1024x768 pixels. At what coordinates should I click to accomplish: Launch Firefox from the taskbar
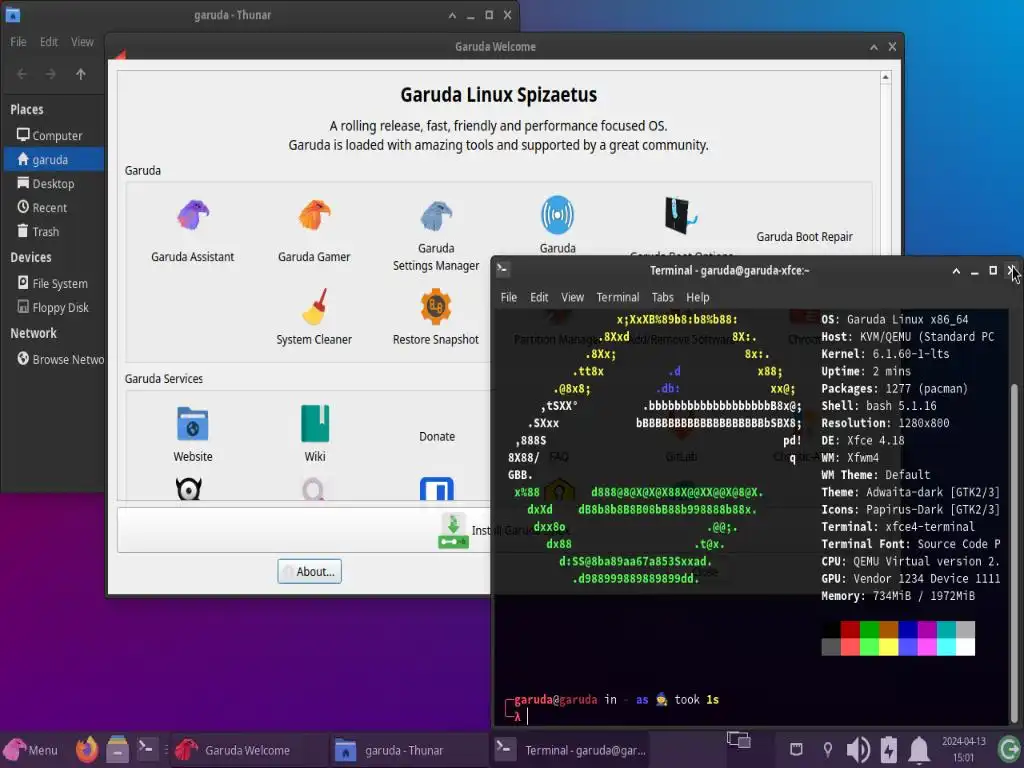87,750
